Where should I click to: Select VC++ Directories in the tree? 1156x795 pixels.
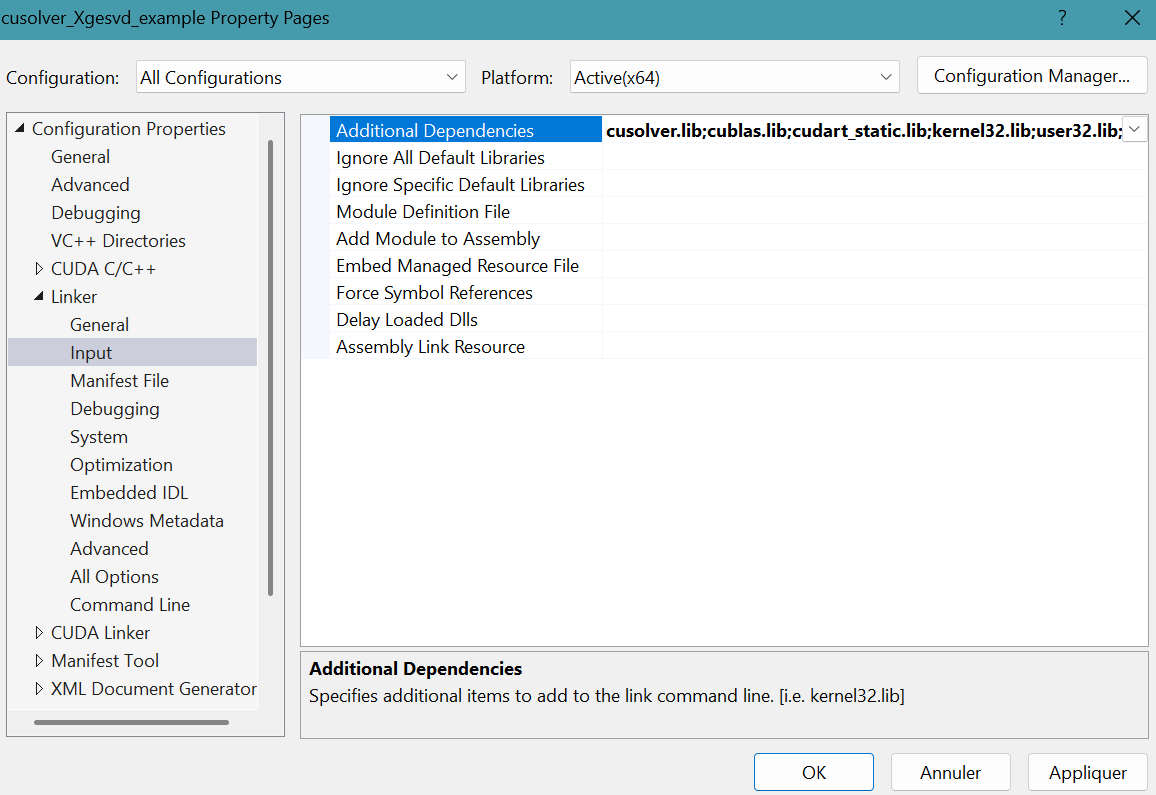click(118, 241)
